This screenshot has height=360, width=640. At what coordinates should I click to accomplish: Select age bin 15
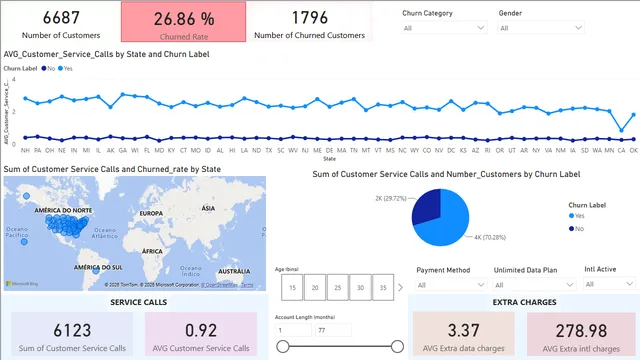point(292,287)
